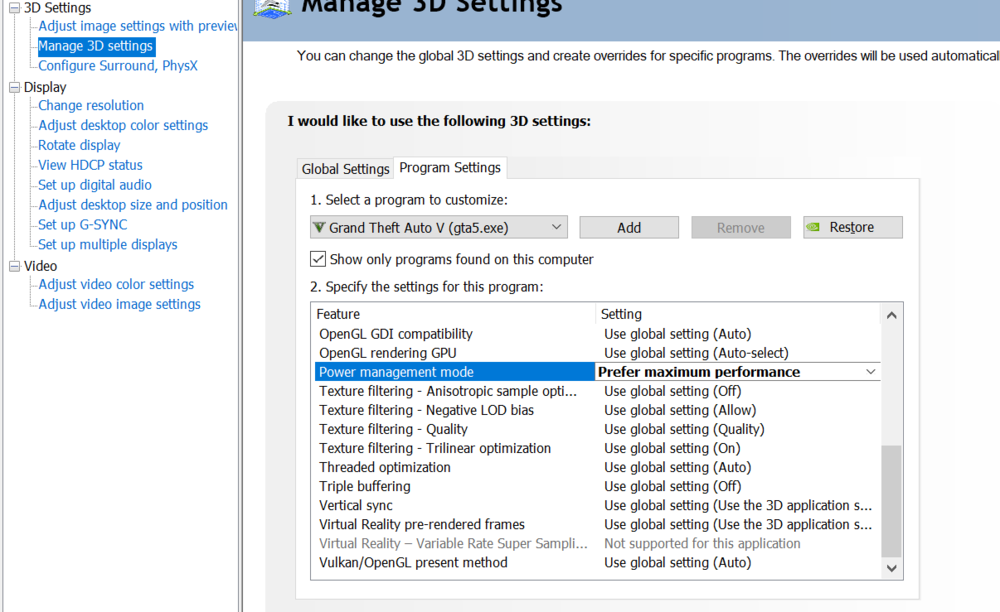The height and width of the screenshot is (612, 1000).
Task: Collapse the Video tree node
Action: tap(14, 266)
